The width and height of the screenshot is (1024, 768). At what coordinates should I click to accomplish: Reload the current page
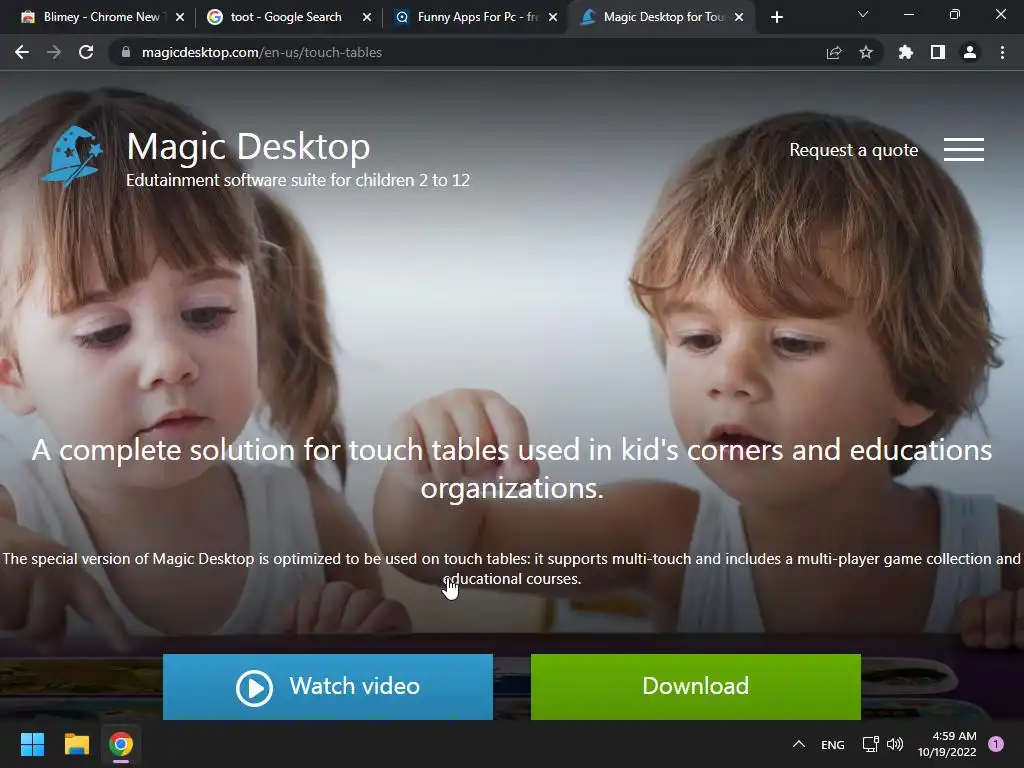click(86, 52)
